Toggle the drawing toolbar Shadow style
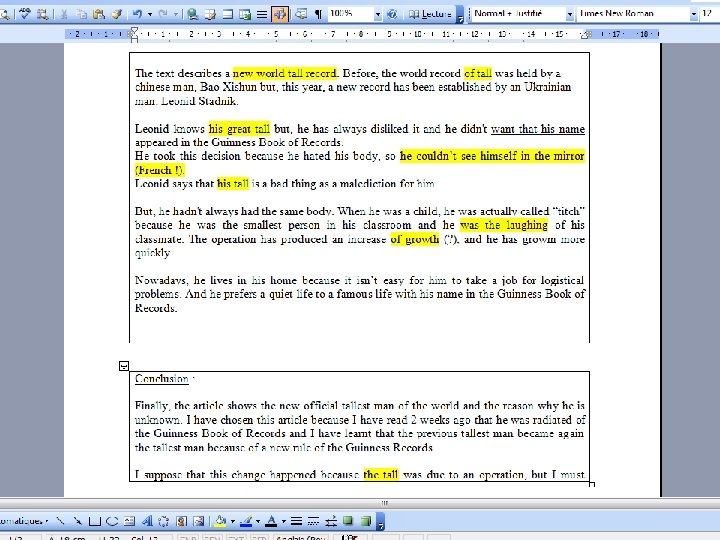 coord(348,521)
